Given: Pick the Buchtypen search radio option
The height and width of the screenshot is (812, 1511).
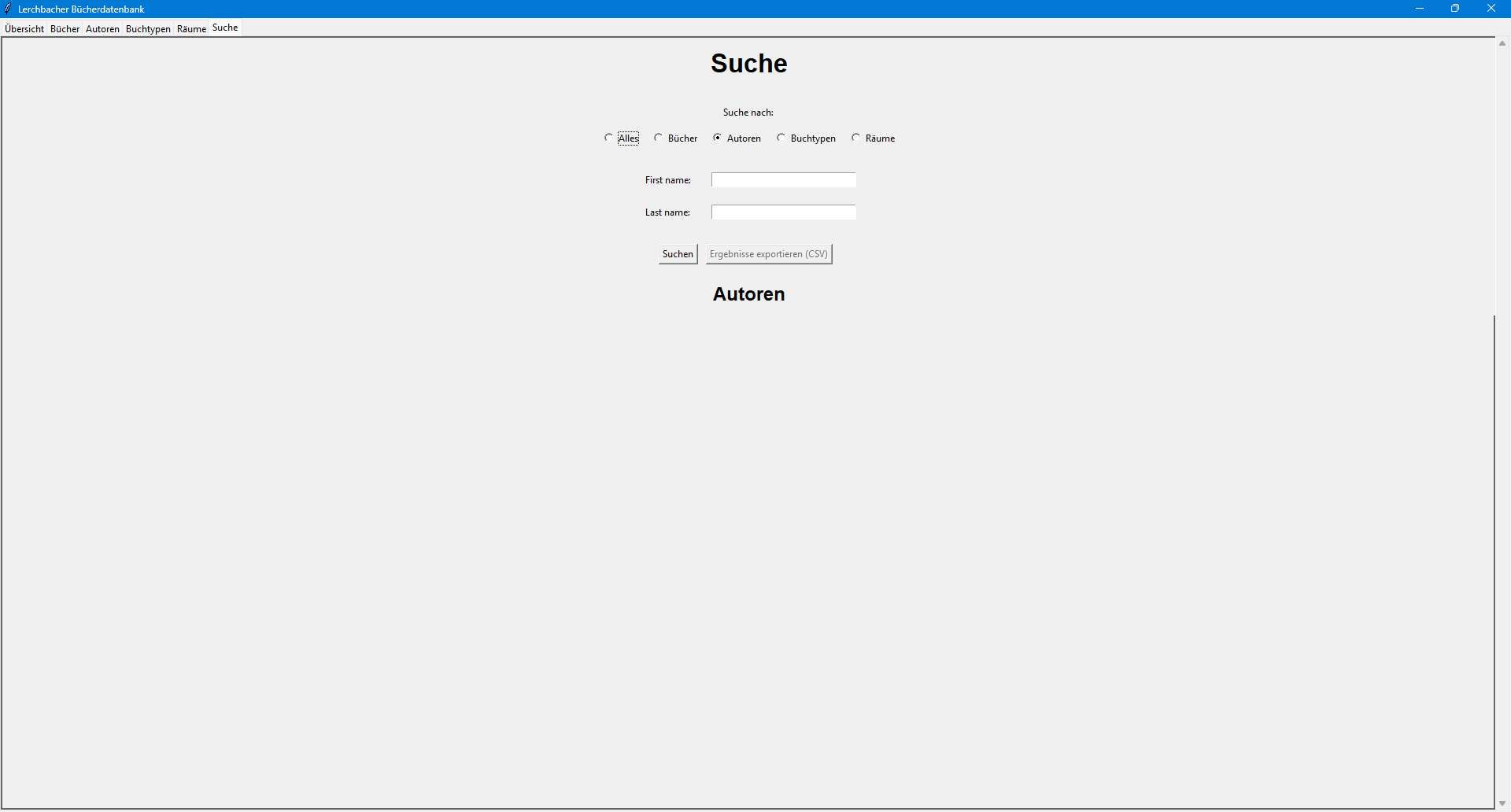Looking at the screenshot, I should tap(781, 138).
